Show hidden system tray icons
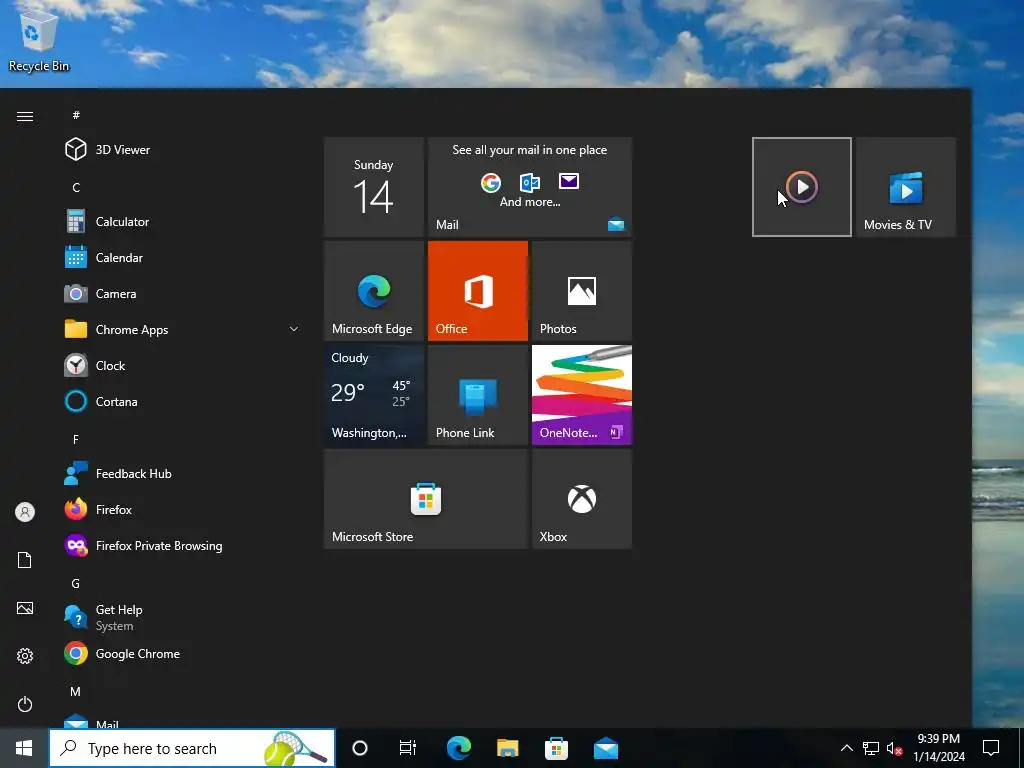 click(846, 748)
